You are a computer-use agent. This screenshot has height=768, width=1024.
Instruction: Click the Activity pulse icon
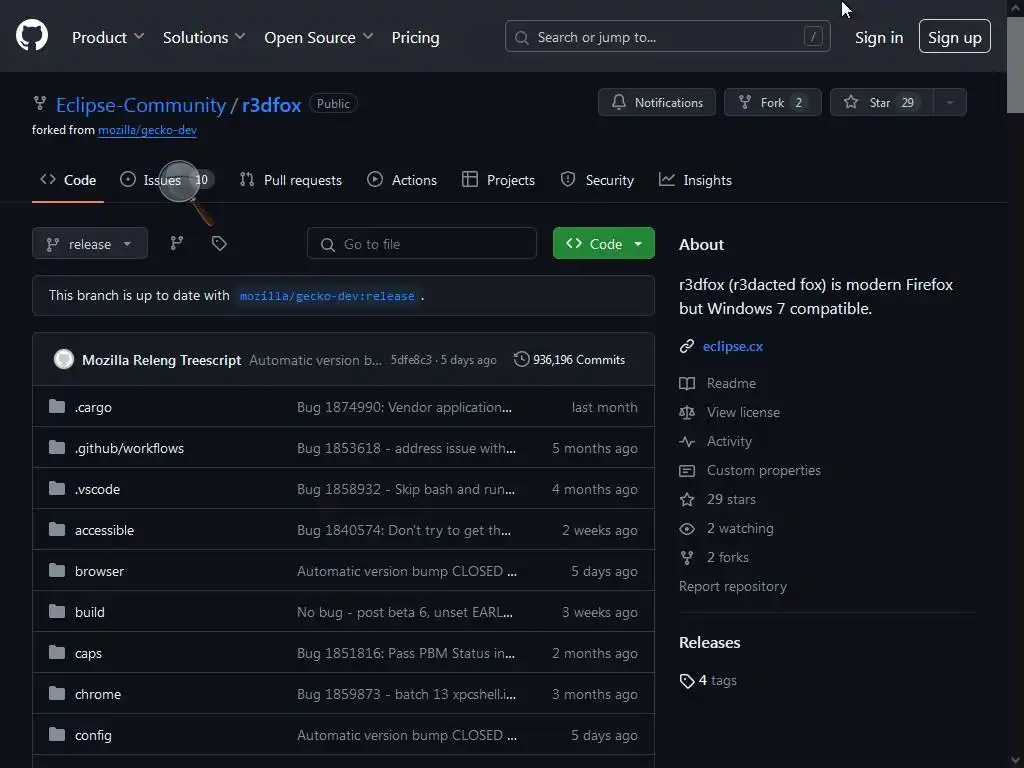click(x=686, y=441)
